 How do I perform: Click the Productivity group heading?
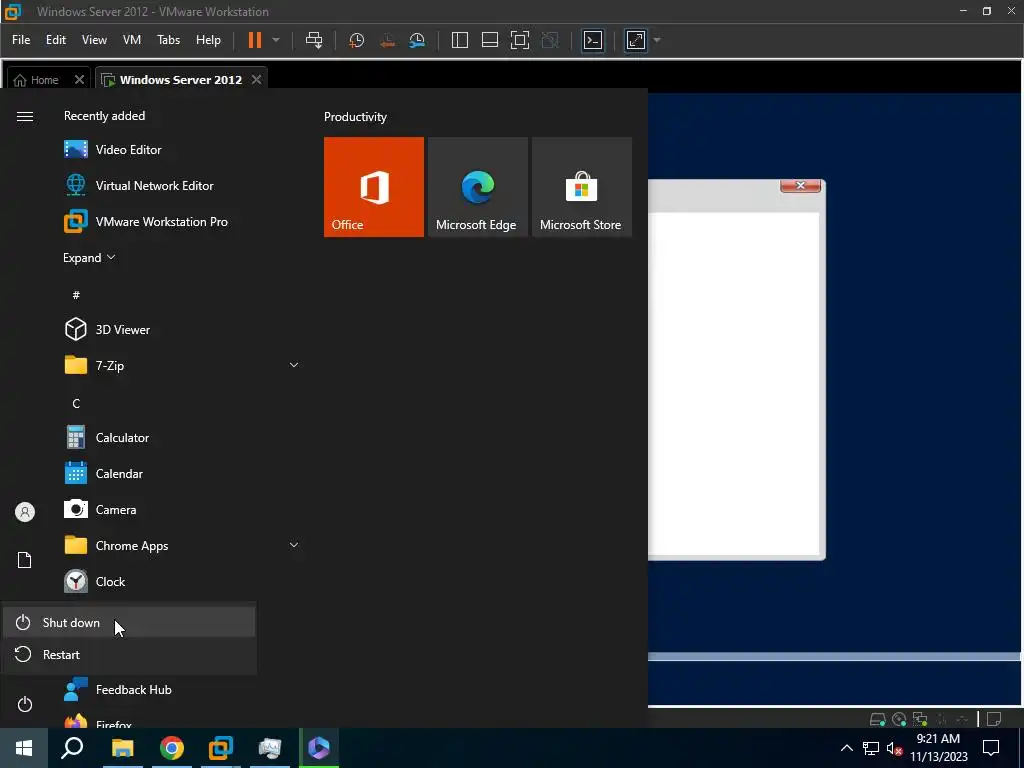coord(355,117)
